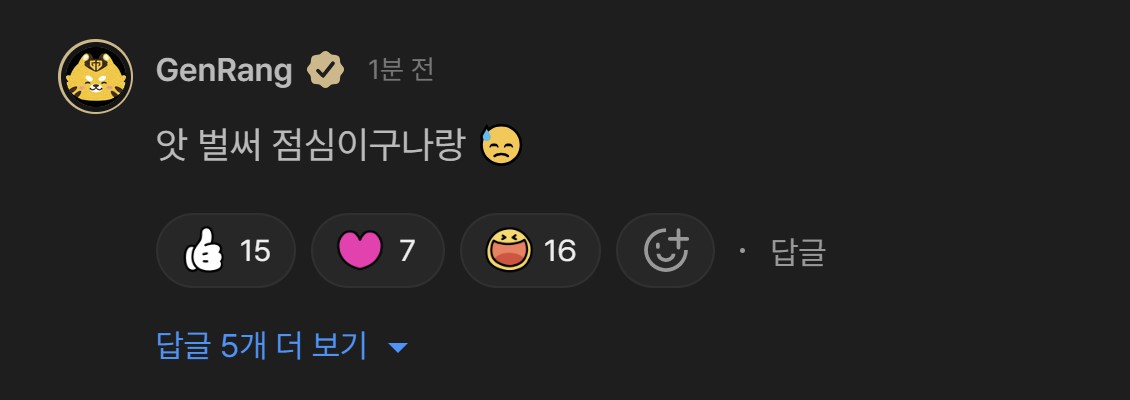The width and height of the screenshot is (1130, 400).
Task: Click the pink heart emoji
Action: point(360,250)
